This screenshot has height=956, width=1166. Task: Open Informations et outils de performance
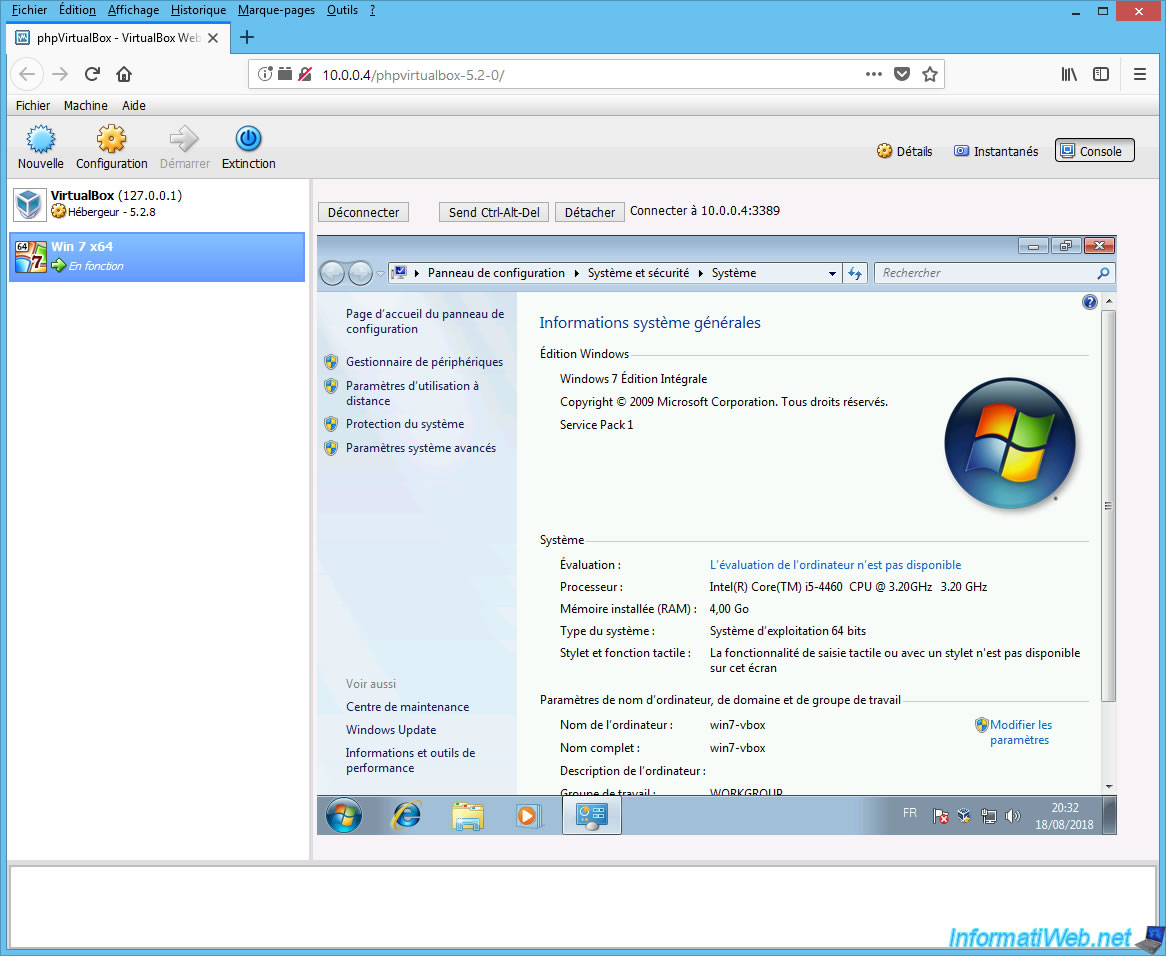coord(410,760)
